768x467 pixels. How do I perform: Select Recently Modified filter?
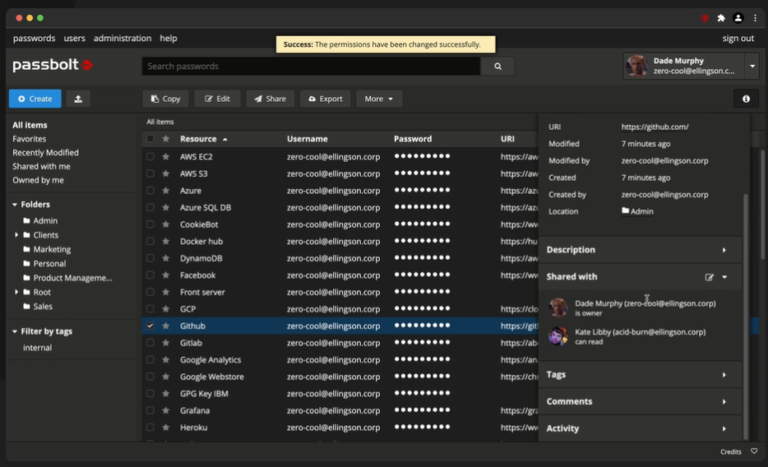point(46,152)
